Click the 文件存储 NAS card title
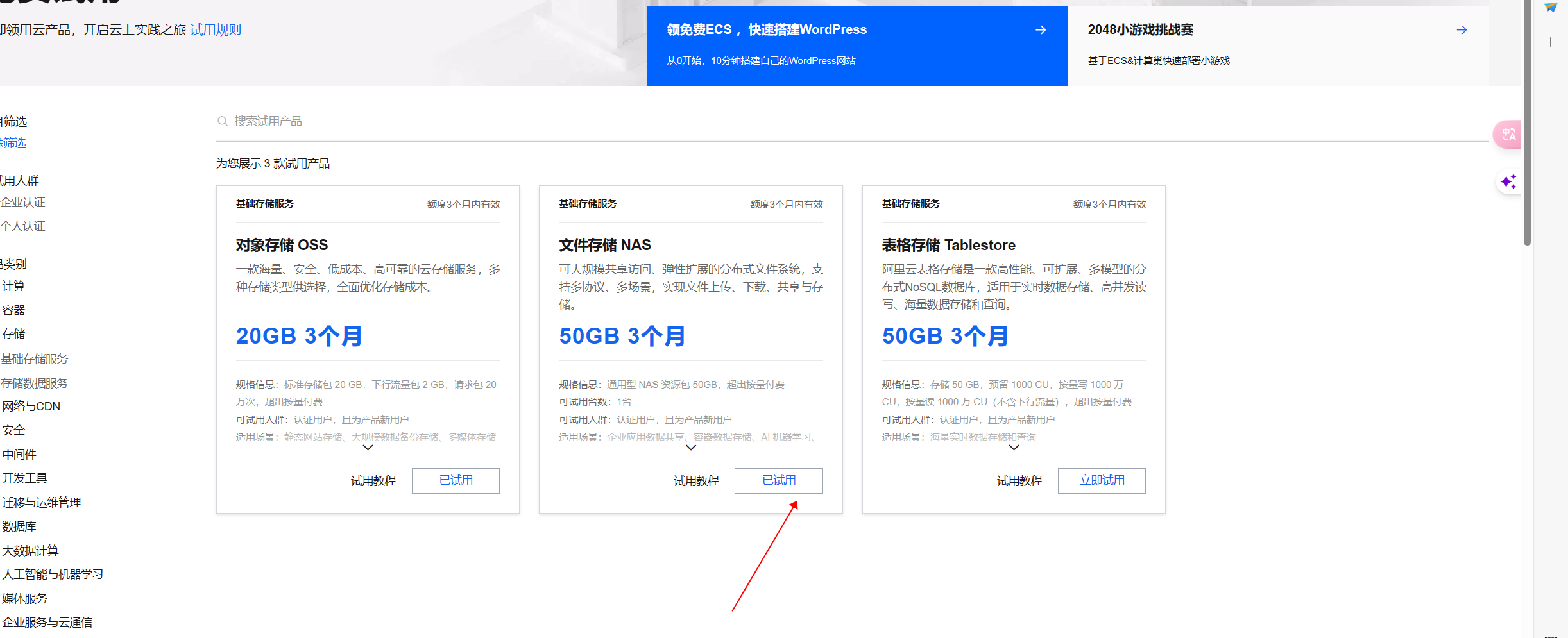Image resolution: width=1568 pixels, height=638 pixels. tap(605, 245)
